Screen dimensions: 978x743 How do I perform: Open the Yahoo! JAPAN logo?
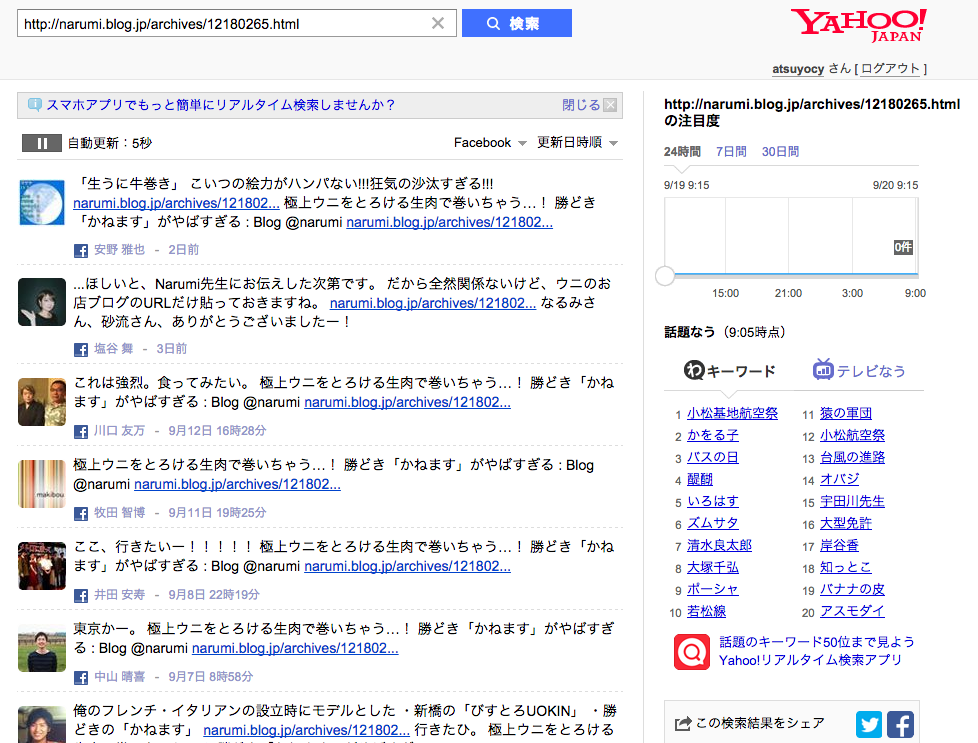[859, 25]
